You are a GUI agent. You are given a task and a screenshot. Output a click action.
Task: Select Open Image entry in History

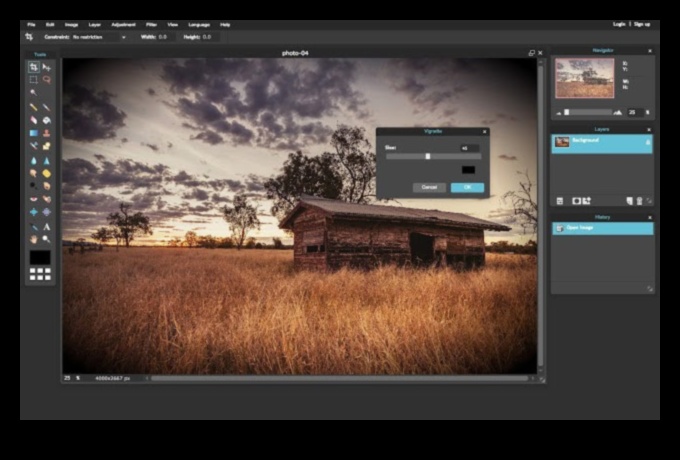point(602,228)
